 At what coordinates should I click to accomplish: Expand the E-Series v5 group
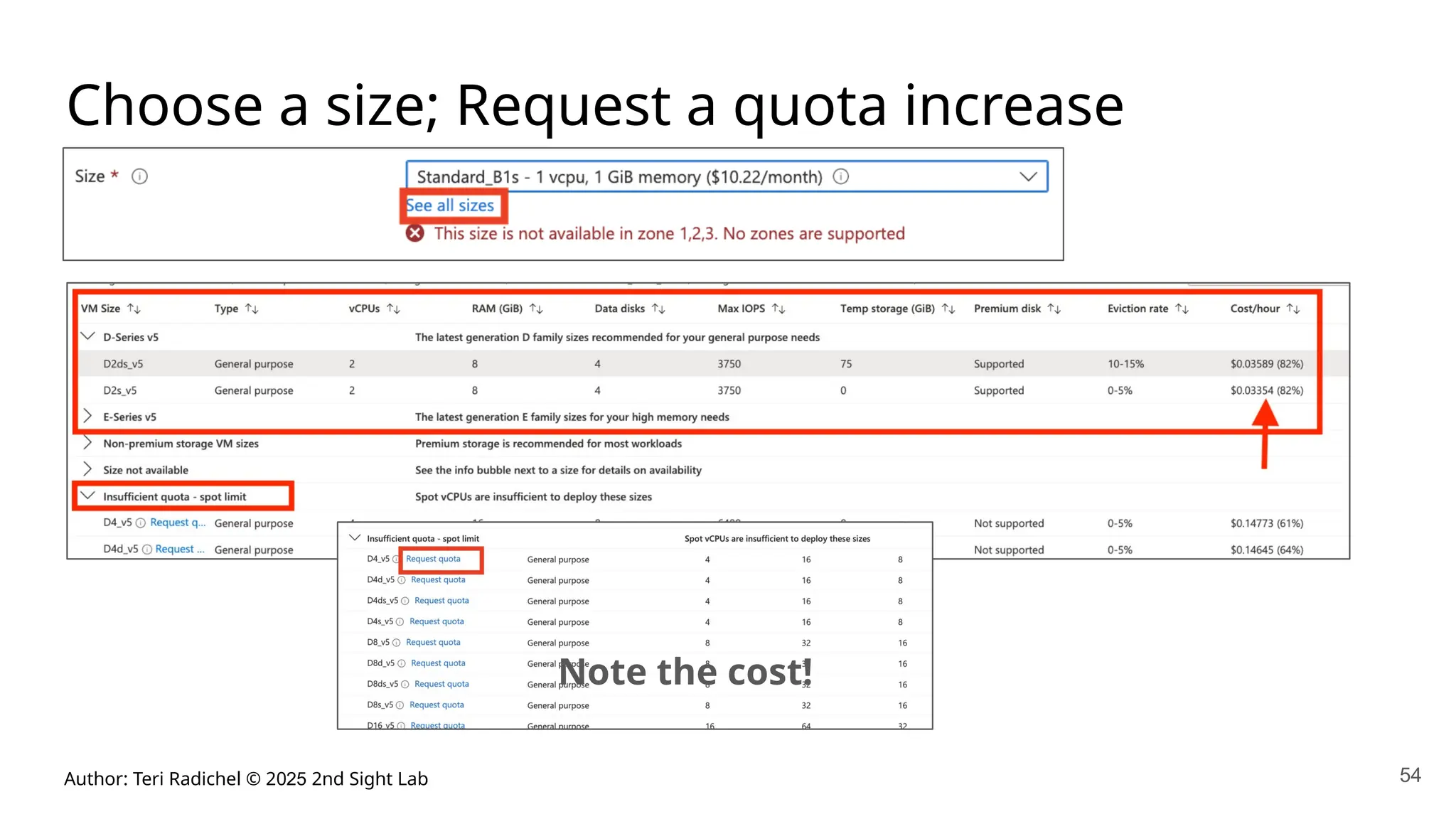click(87, 416)
